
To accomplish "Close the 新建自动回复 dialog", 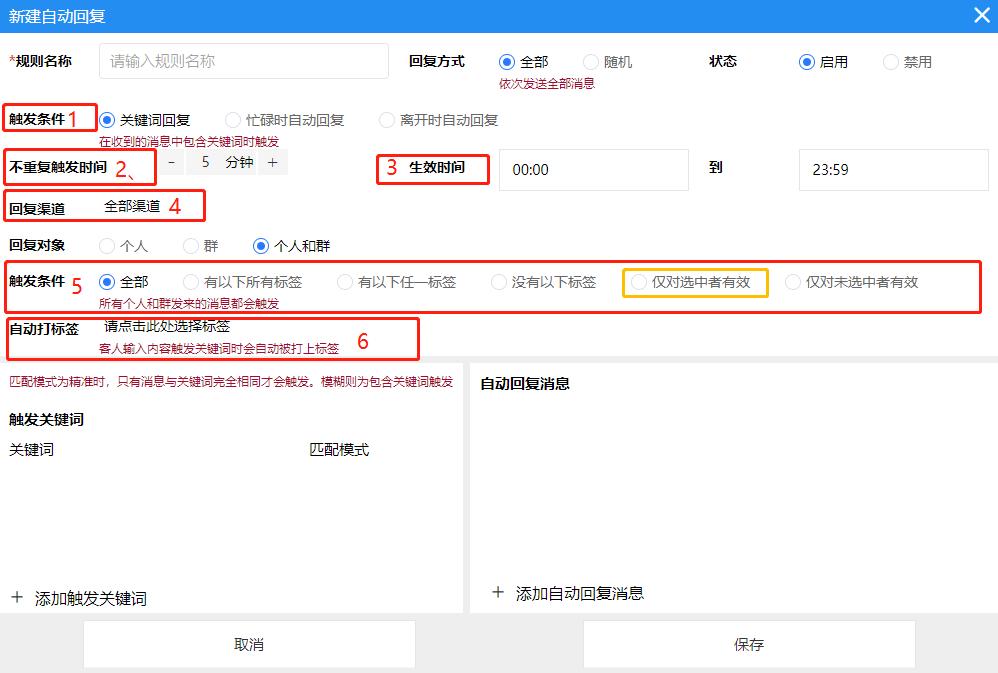I will [977, 15].
